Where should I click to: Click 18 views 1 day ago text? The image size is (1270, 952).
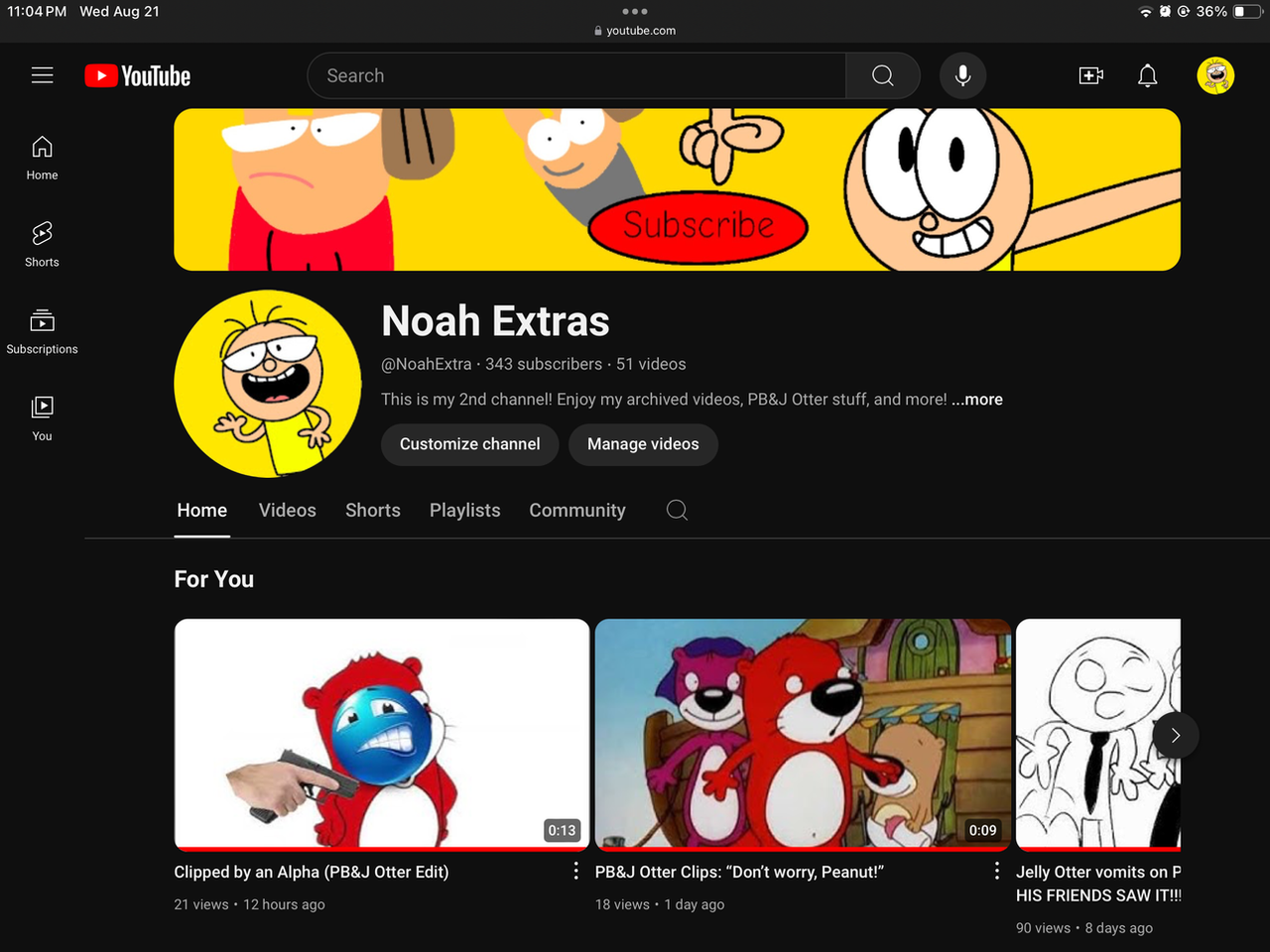660,904
